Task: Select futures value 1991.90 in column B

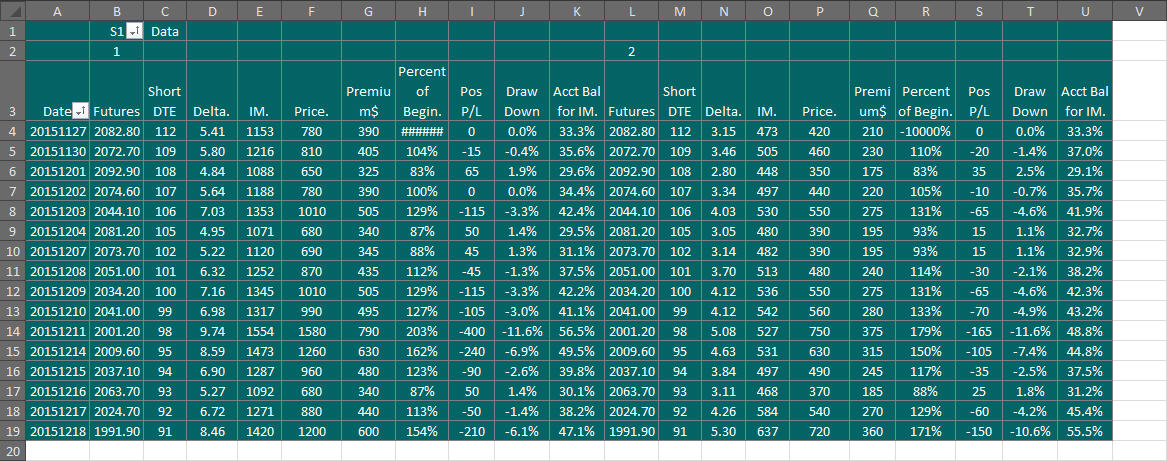Action: (117, 431)
